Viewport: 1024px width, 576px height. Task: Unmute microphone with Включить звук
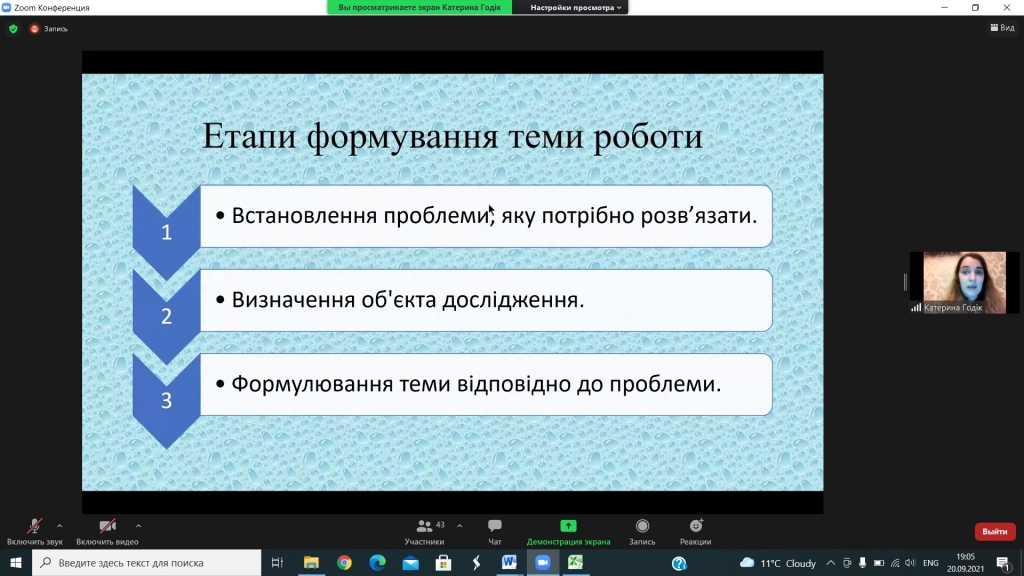[x=34, y=526]
